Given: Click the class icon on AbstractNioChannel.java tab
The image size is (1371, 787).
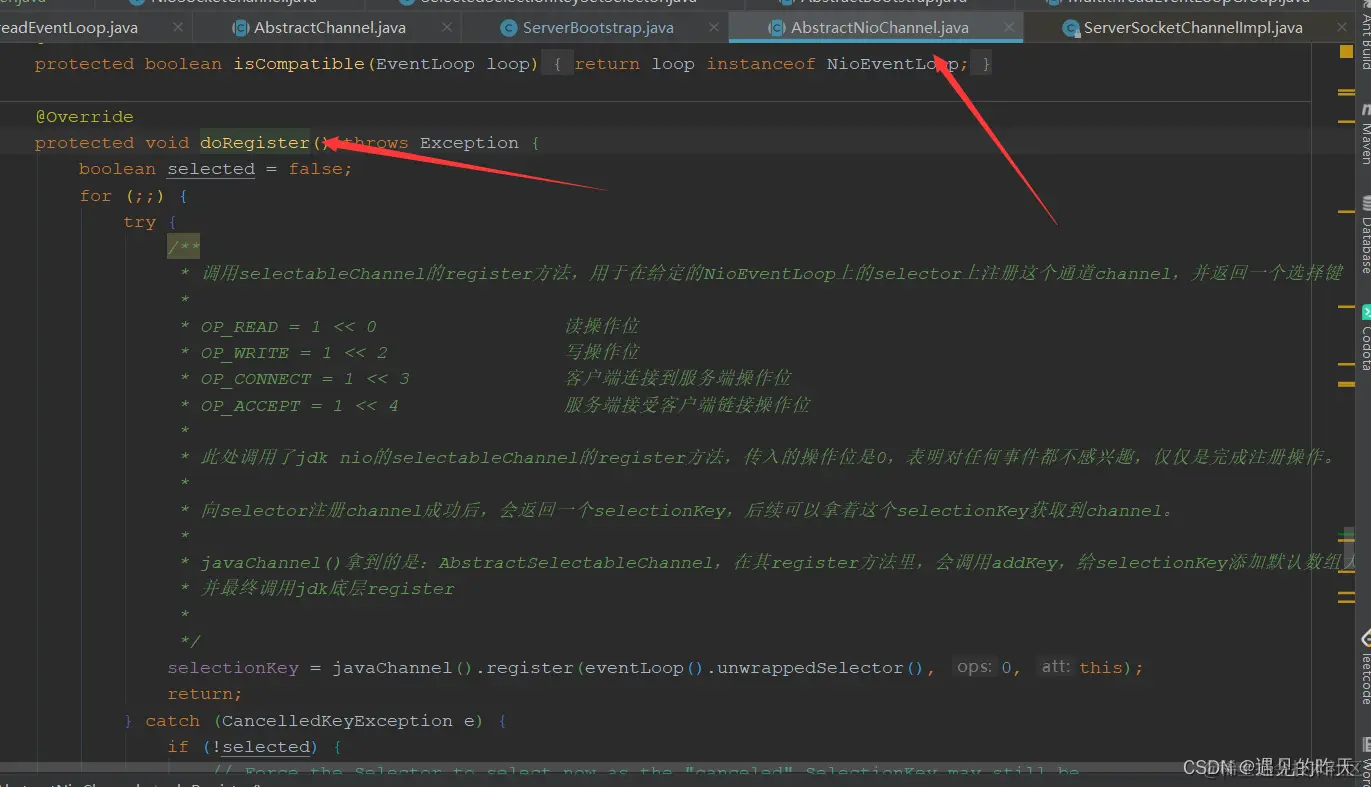Looking at the screenshot, I should [777, 28].
